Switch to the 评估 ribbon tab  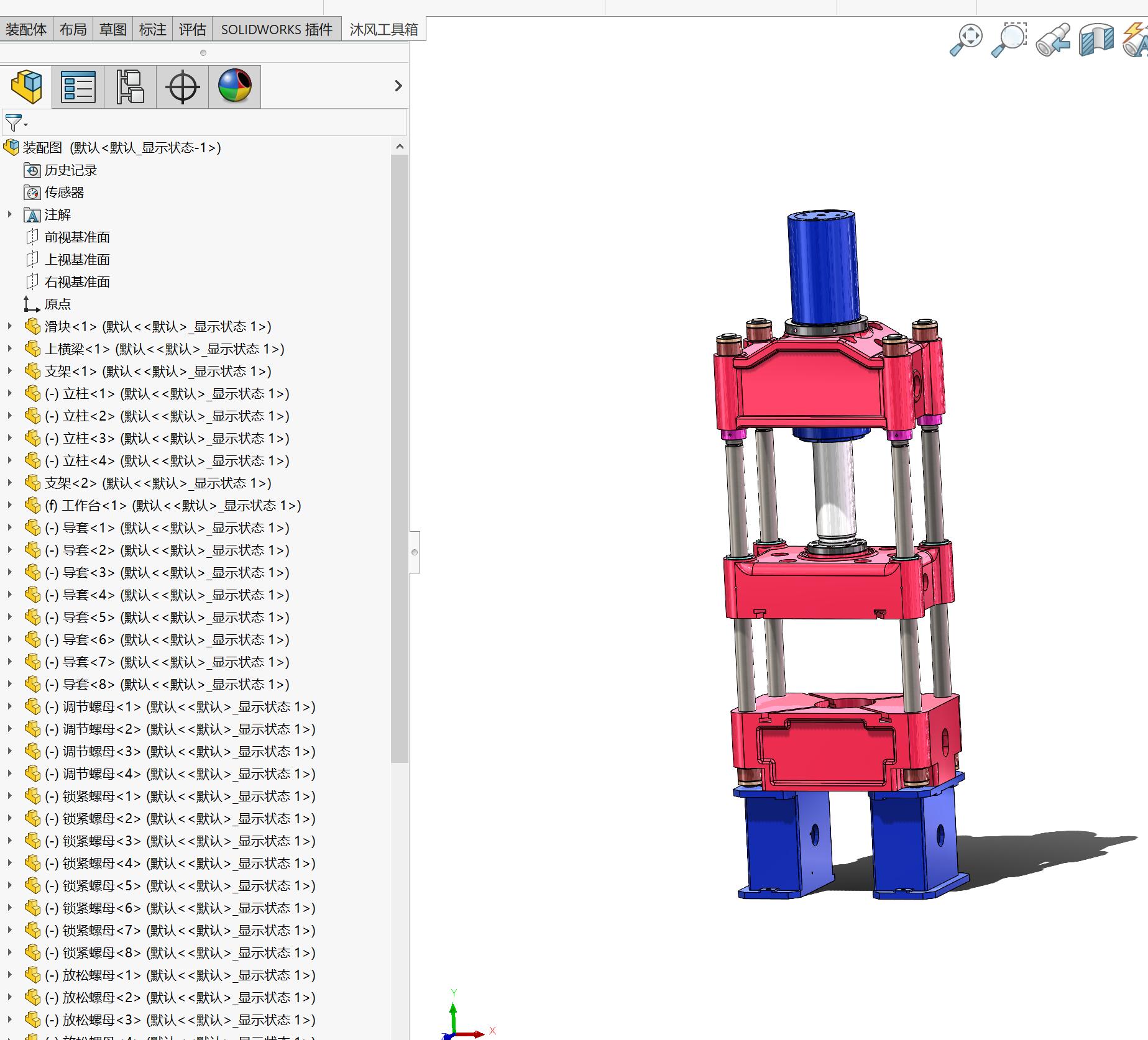point(192,29)
